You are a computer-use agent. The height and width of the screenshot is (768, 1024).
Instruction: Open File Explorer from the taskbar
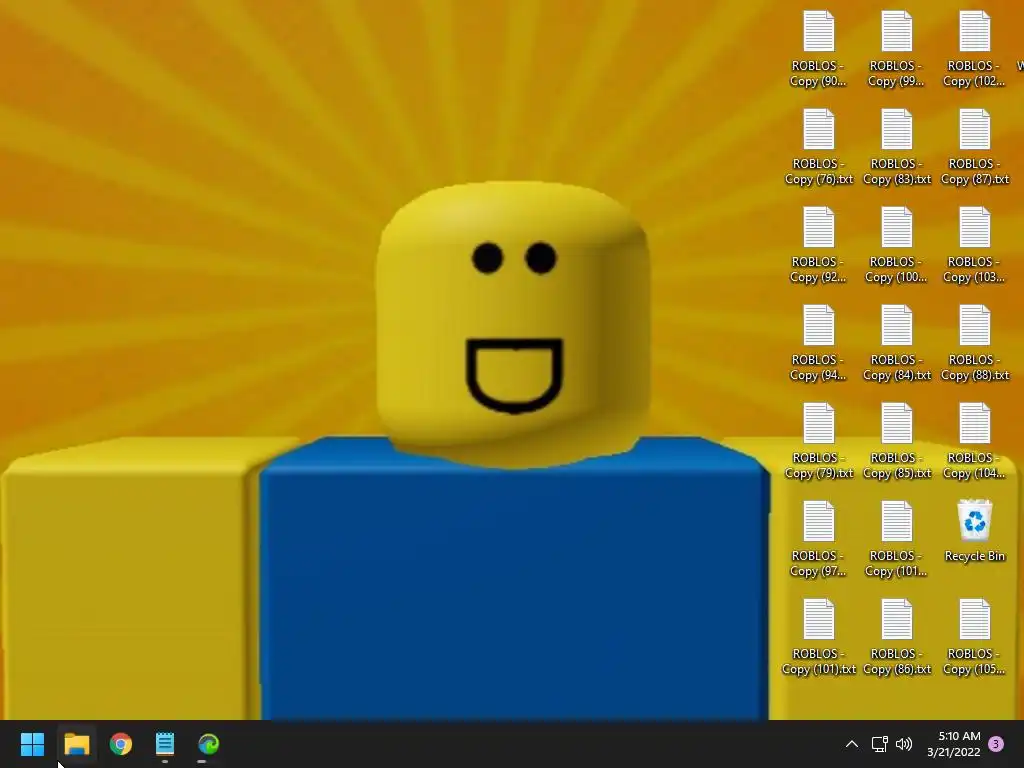click(x=76, y=744)
